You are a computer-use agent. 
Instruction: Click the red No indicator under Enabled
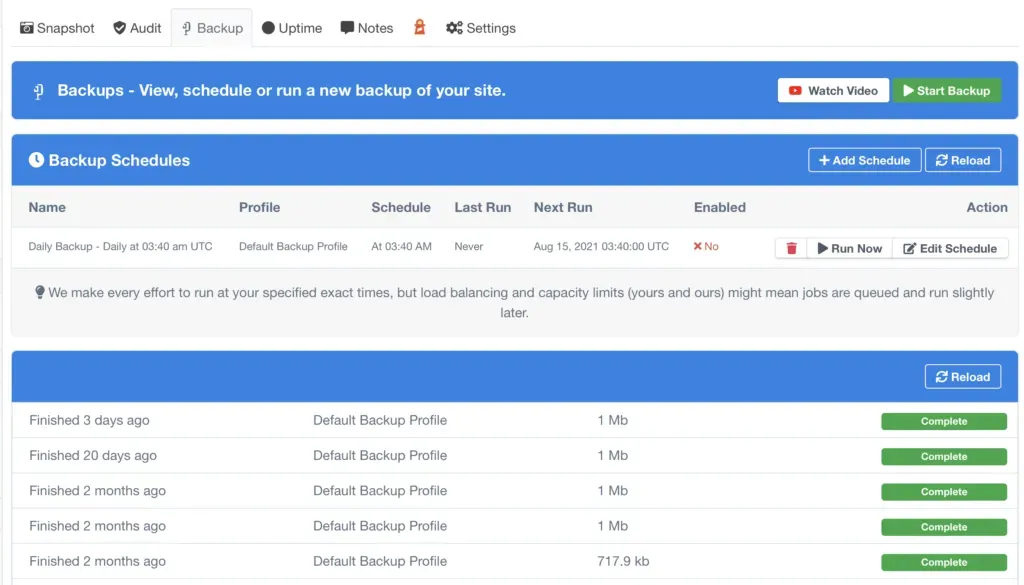pyautogui.click(x=705, y=246)
